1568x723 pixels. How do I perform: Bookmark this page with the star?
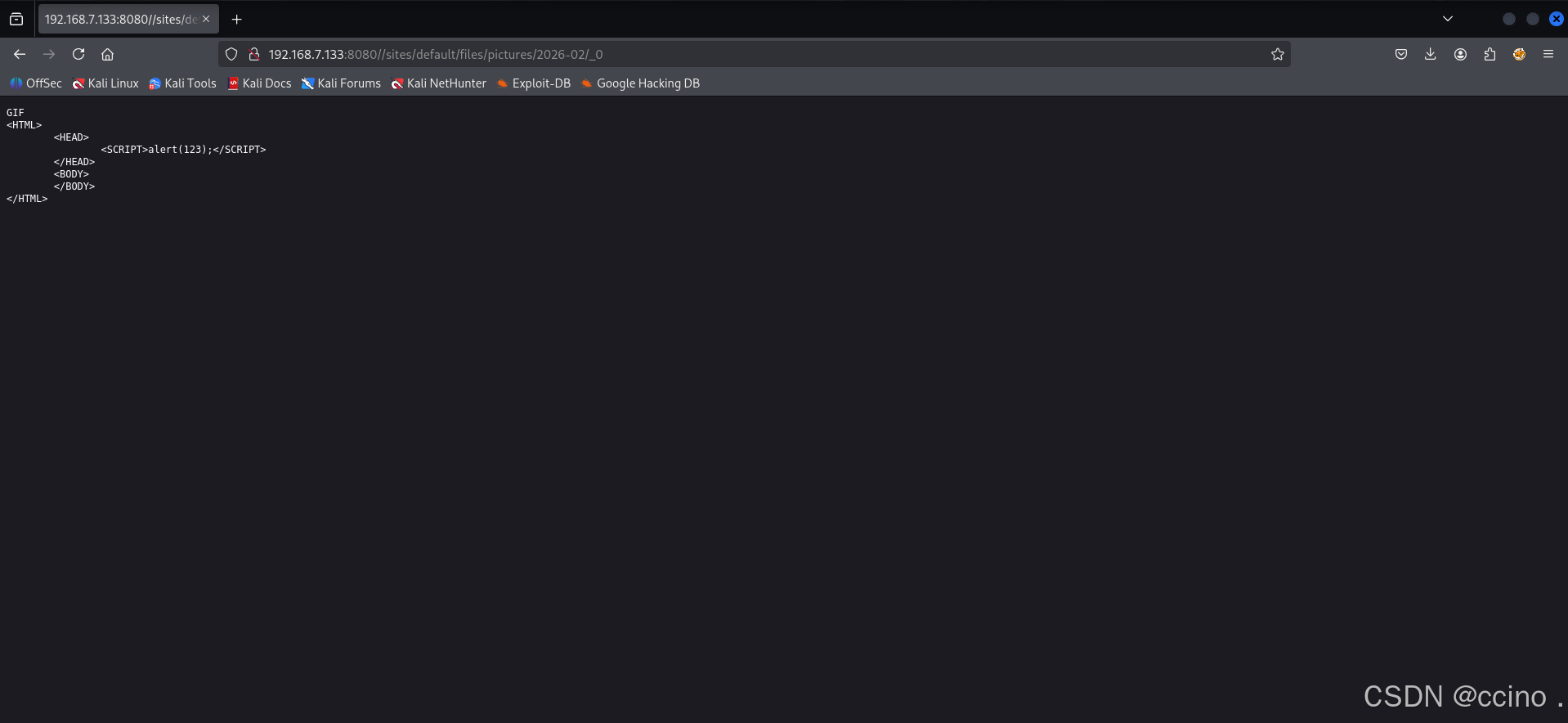pos(1278,54)
